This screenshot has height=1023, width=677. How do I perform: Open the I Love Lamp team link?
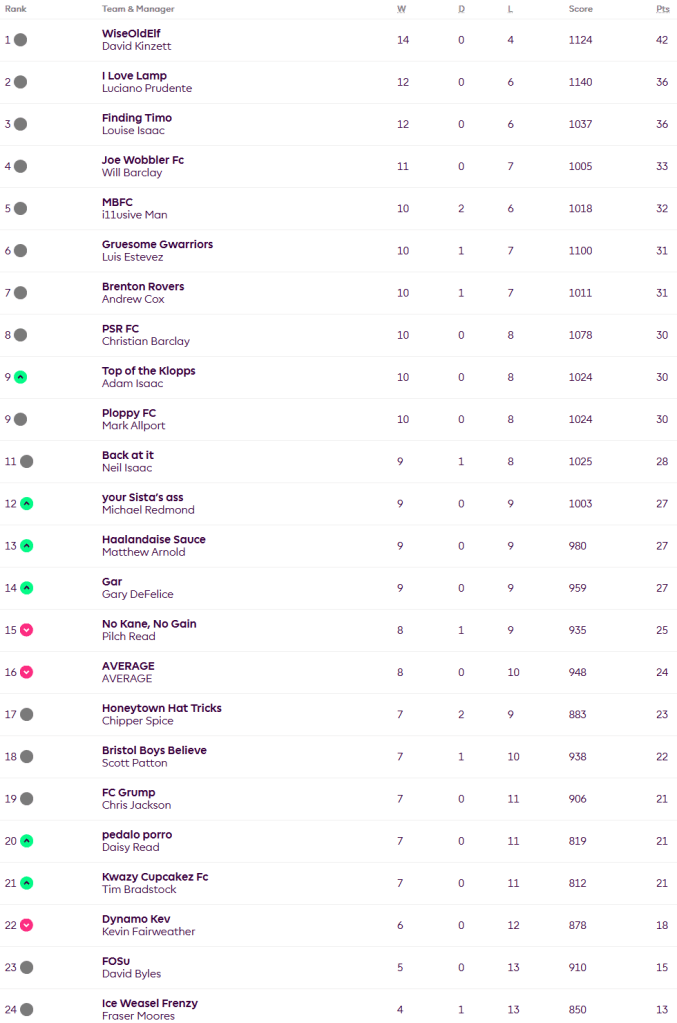(134, 76)
